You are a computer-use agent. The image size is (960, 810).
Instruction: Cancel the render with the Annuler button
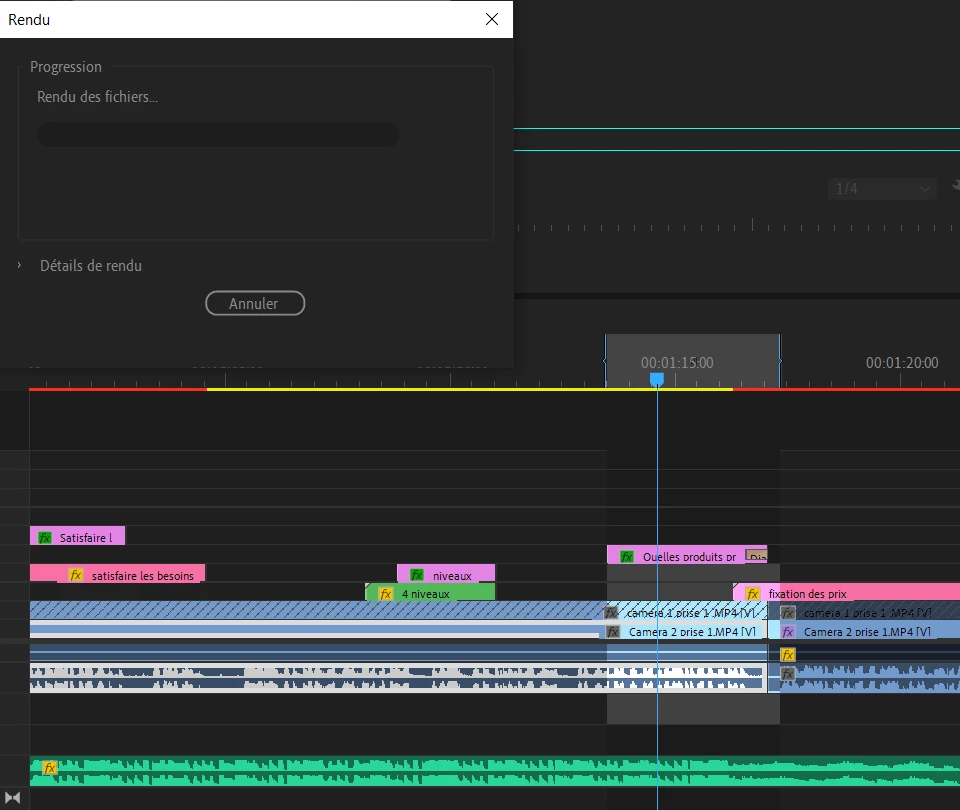tap(255, 303)
